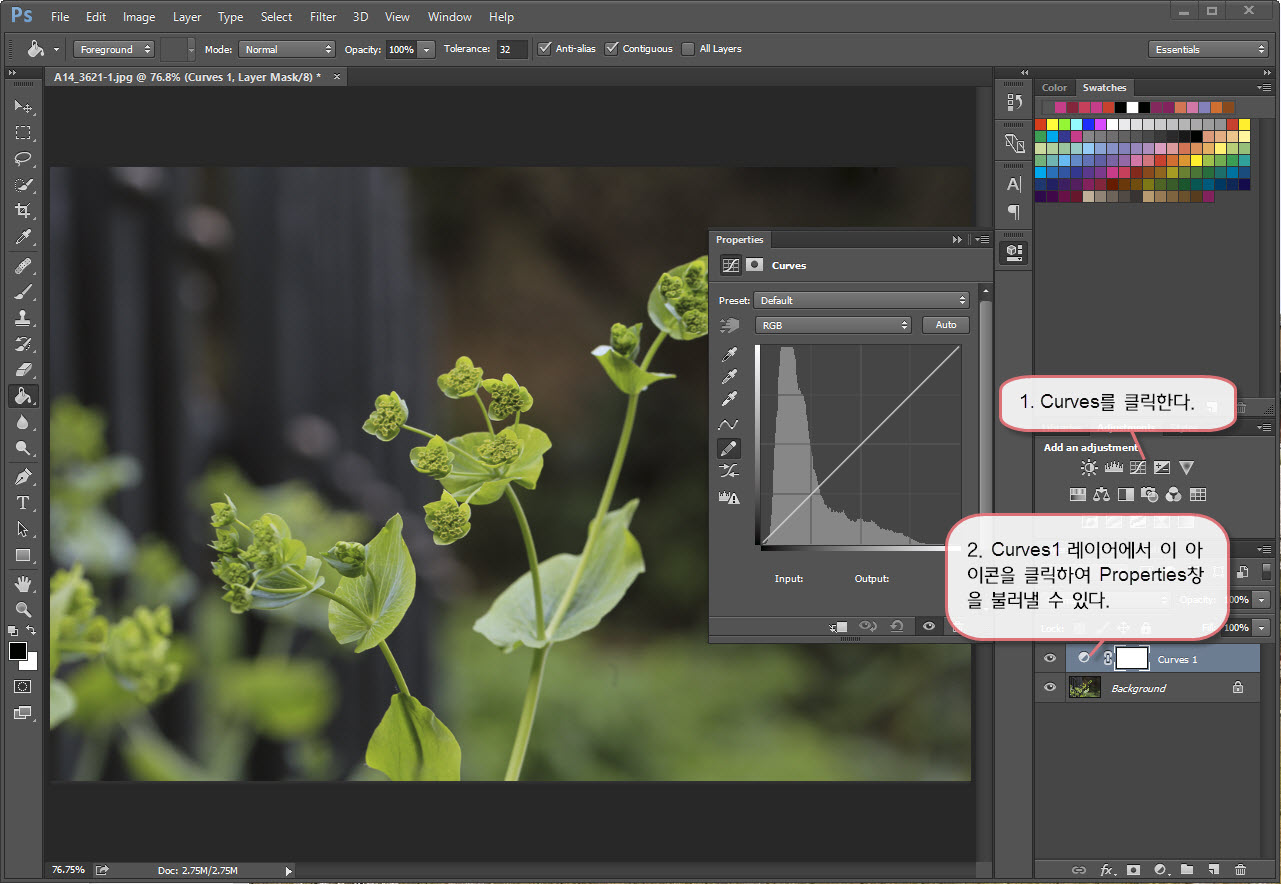Click the on-image adjustment hand icon
1281x884 pixels.
(x=729, y=325)
